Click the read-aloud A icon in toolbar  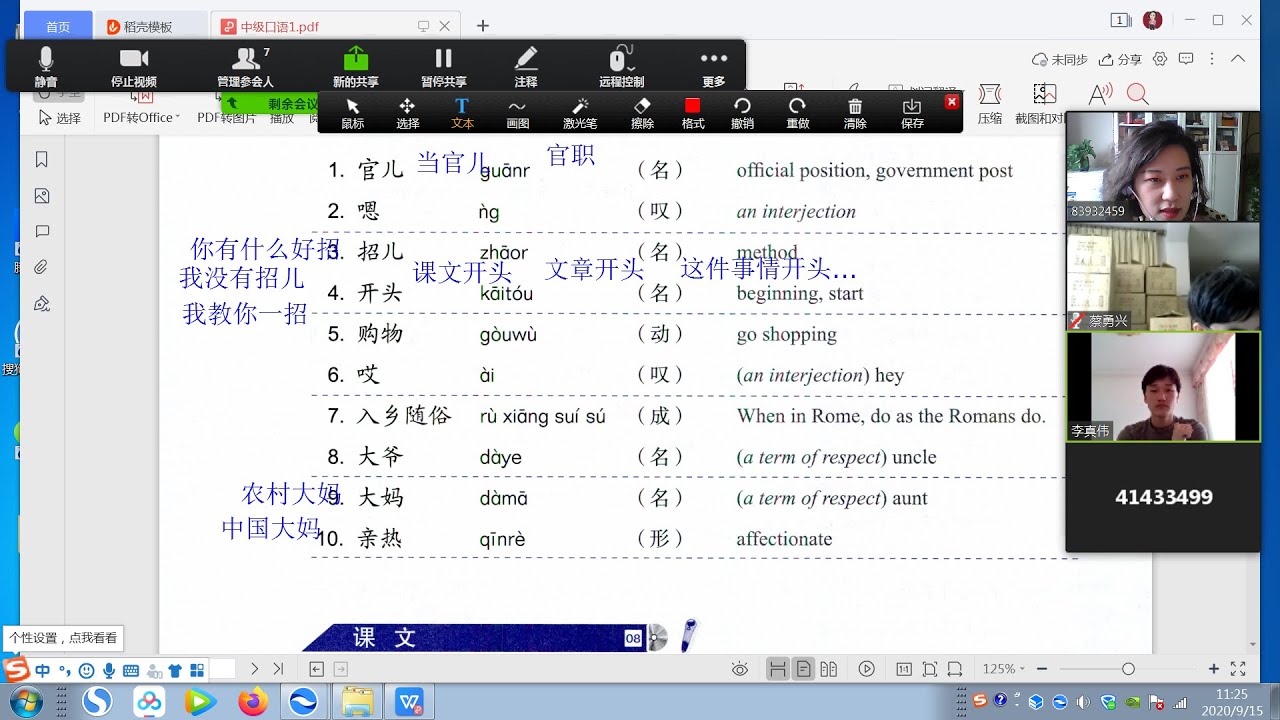(x=1100, y=94)
